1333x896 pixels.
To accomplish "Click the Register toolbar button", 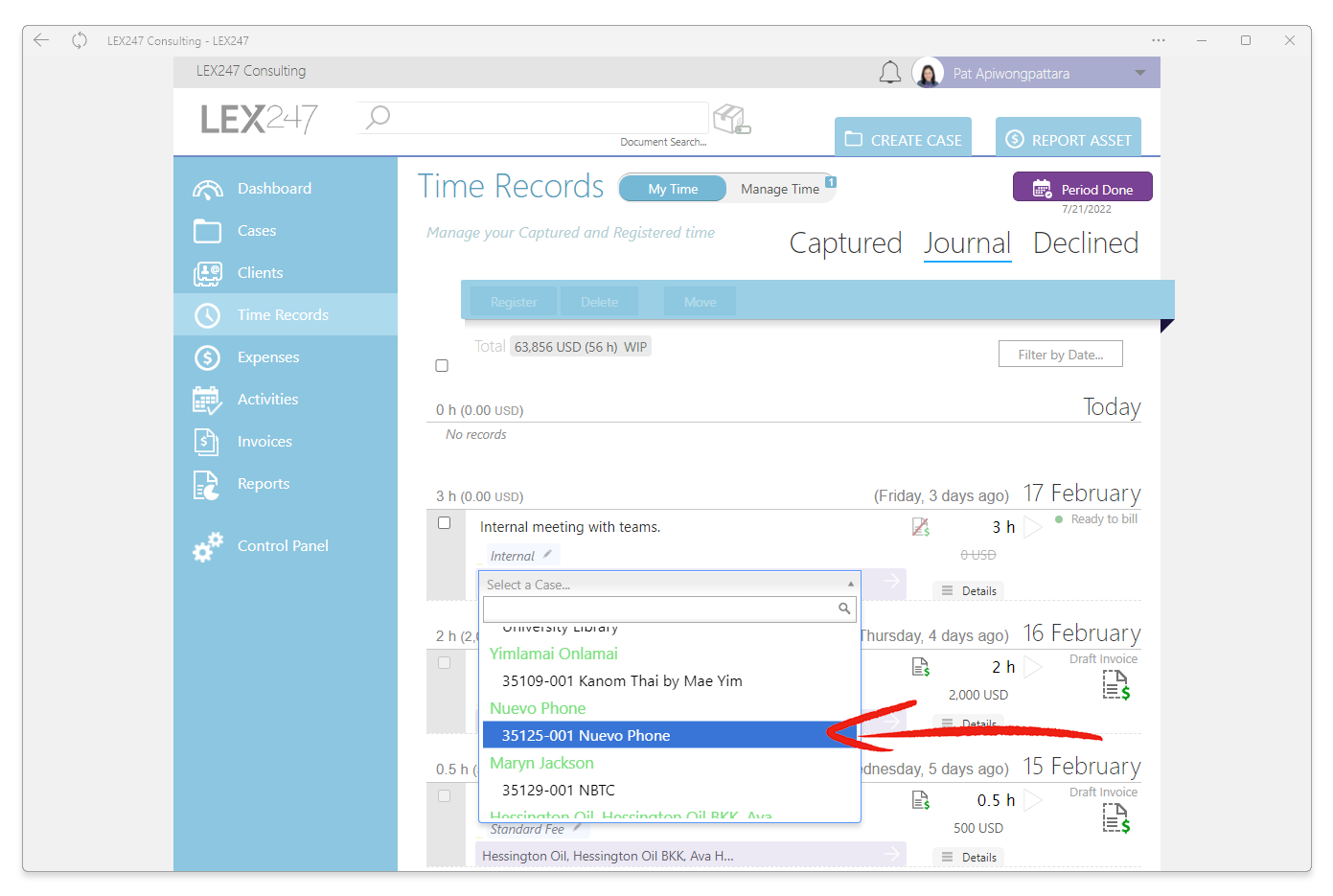I will pos(514,302).
